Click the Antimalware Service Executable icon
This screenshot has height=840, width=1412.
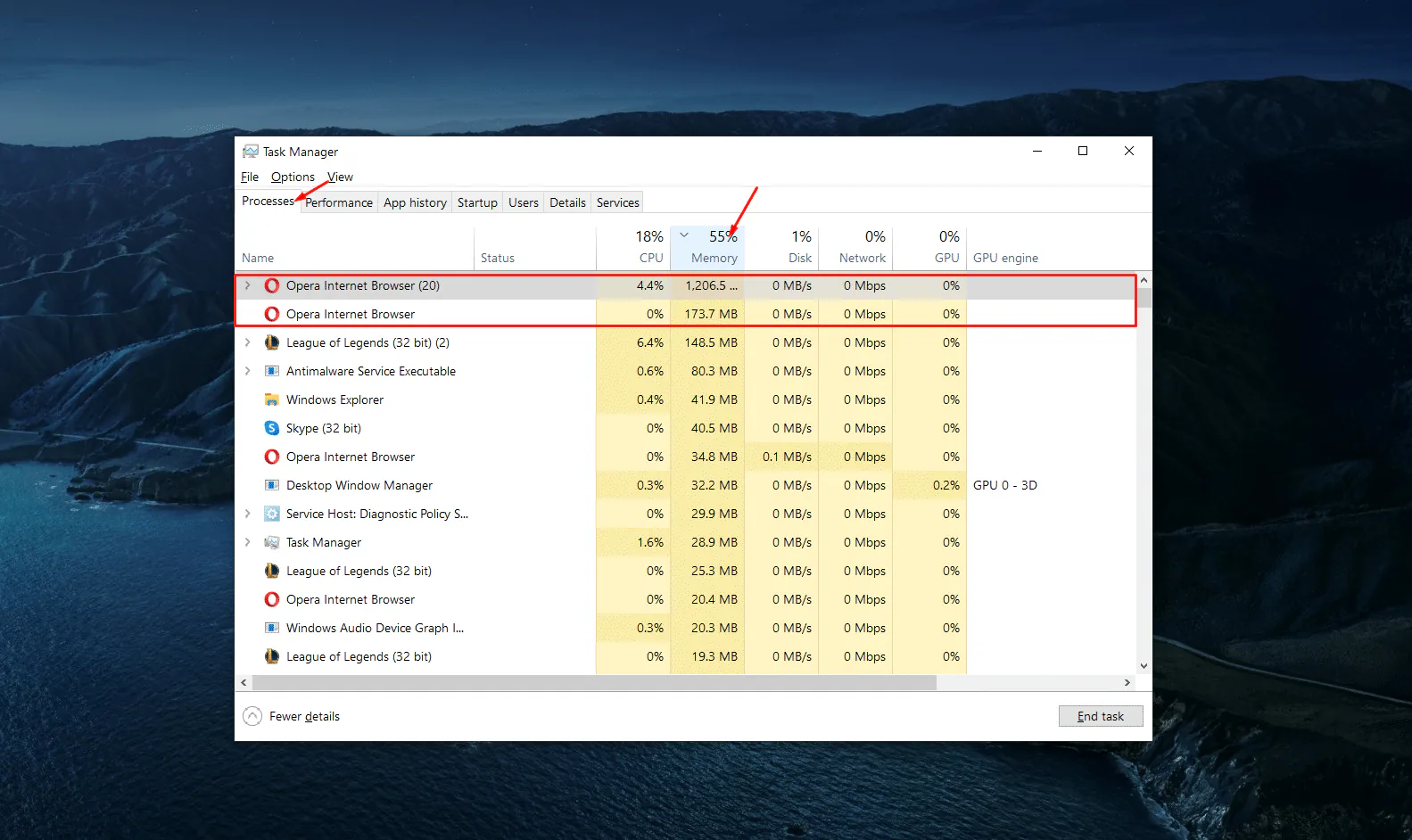(x=272, y=371)
